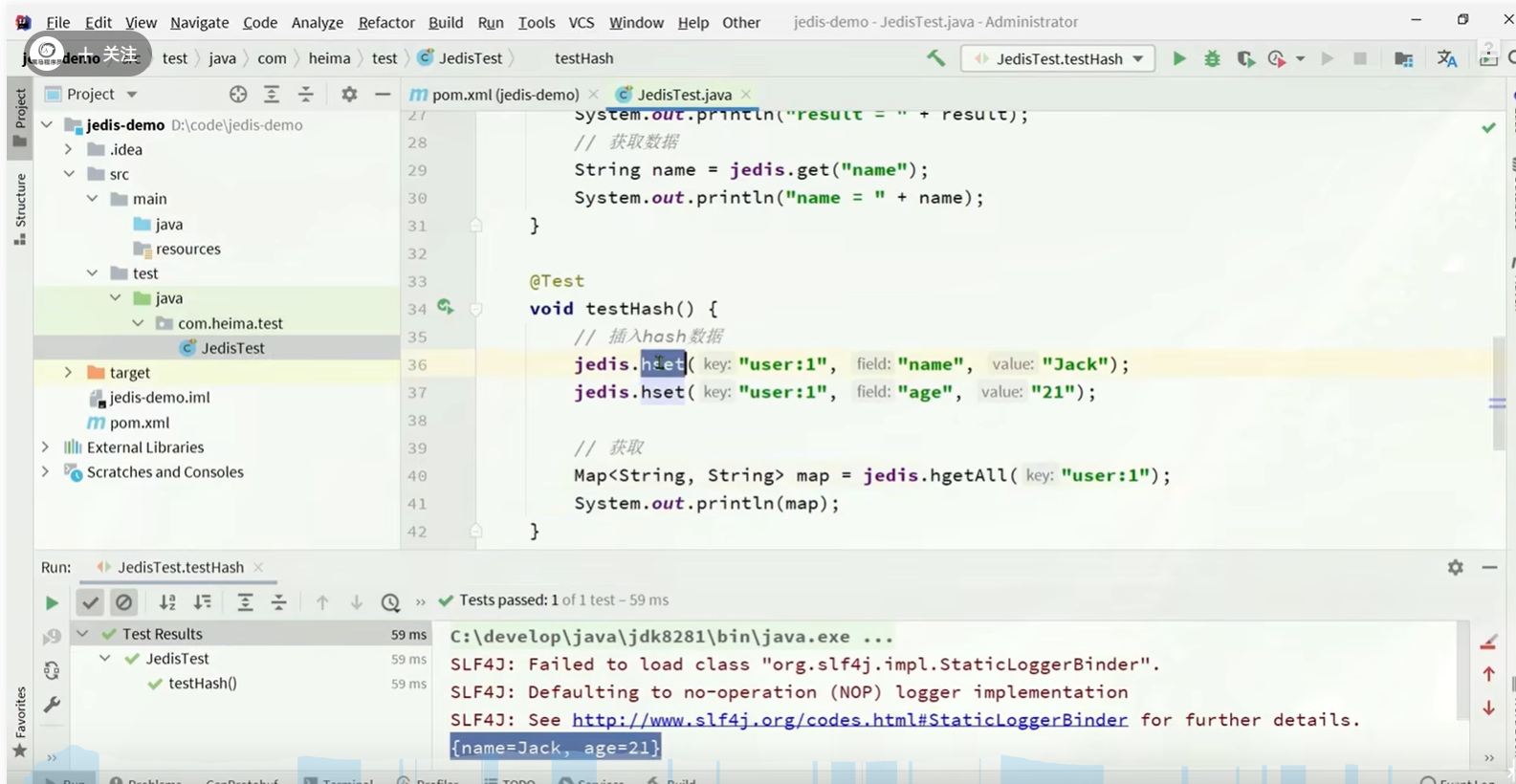Select testHash() in test results tree
This screenshot has width=1516, height=784.
pos(203,684)
